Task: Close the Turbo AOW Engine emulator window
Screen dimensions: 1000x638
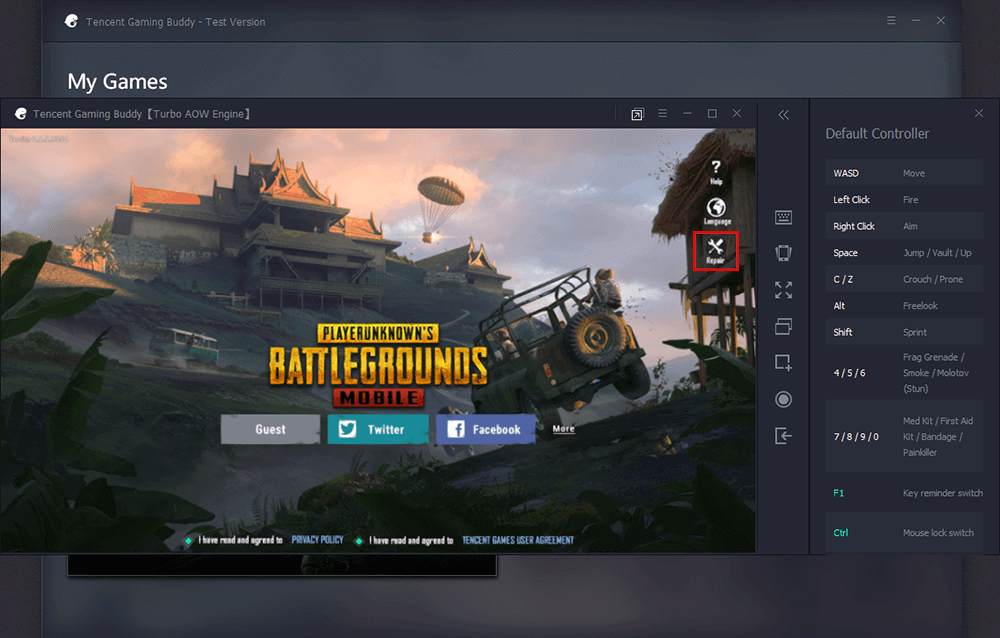Action: point(737,113)
